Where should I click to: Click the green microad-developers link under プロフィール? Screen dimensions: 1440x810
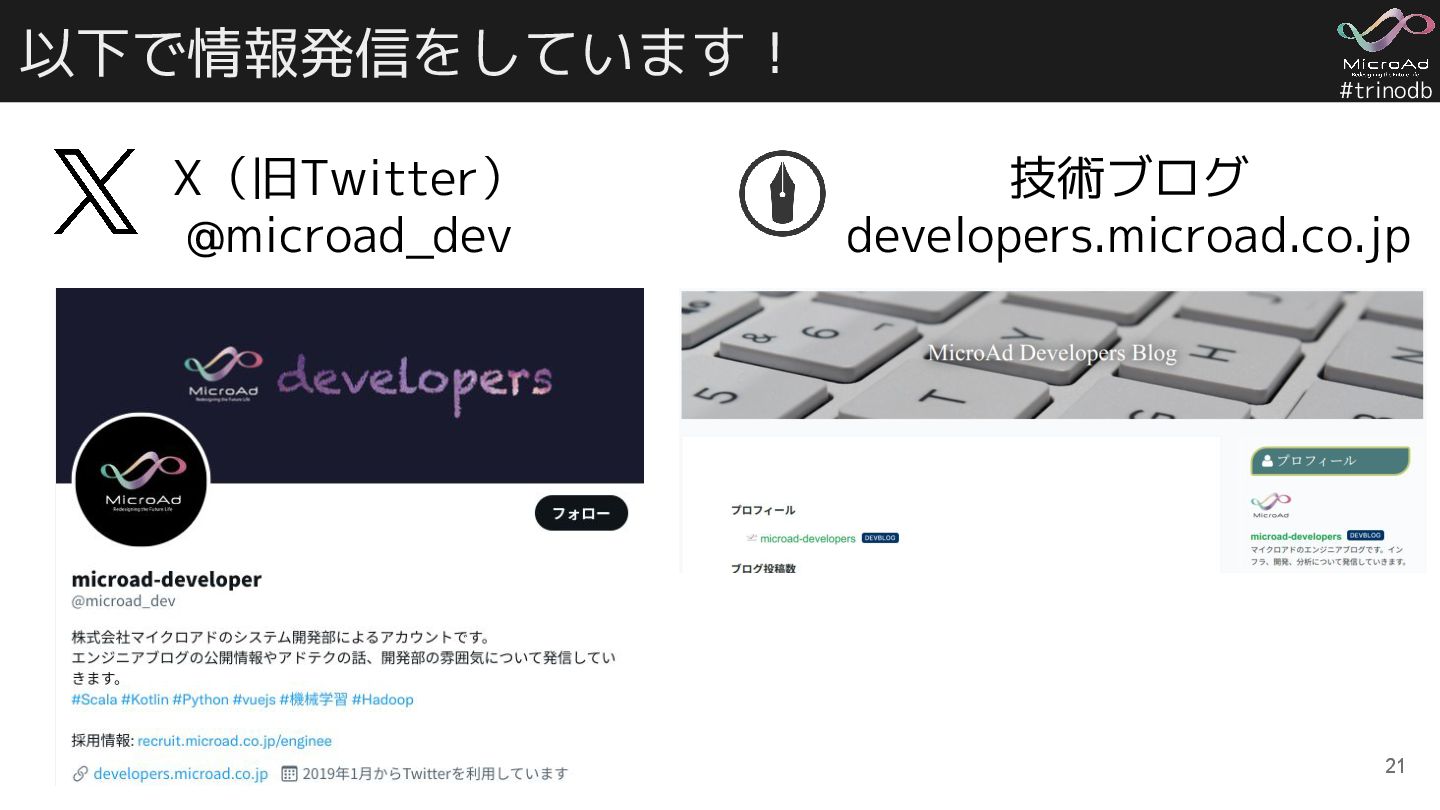tap(807, 538)
